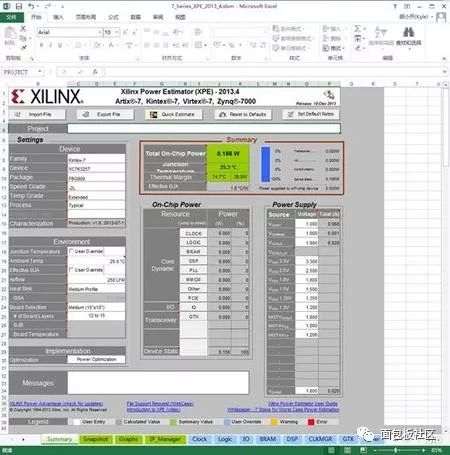Click the Project name input field
This screenshot has height=455, width=450.
pos(204,128)
